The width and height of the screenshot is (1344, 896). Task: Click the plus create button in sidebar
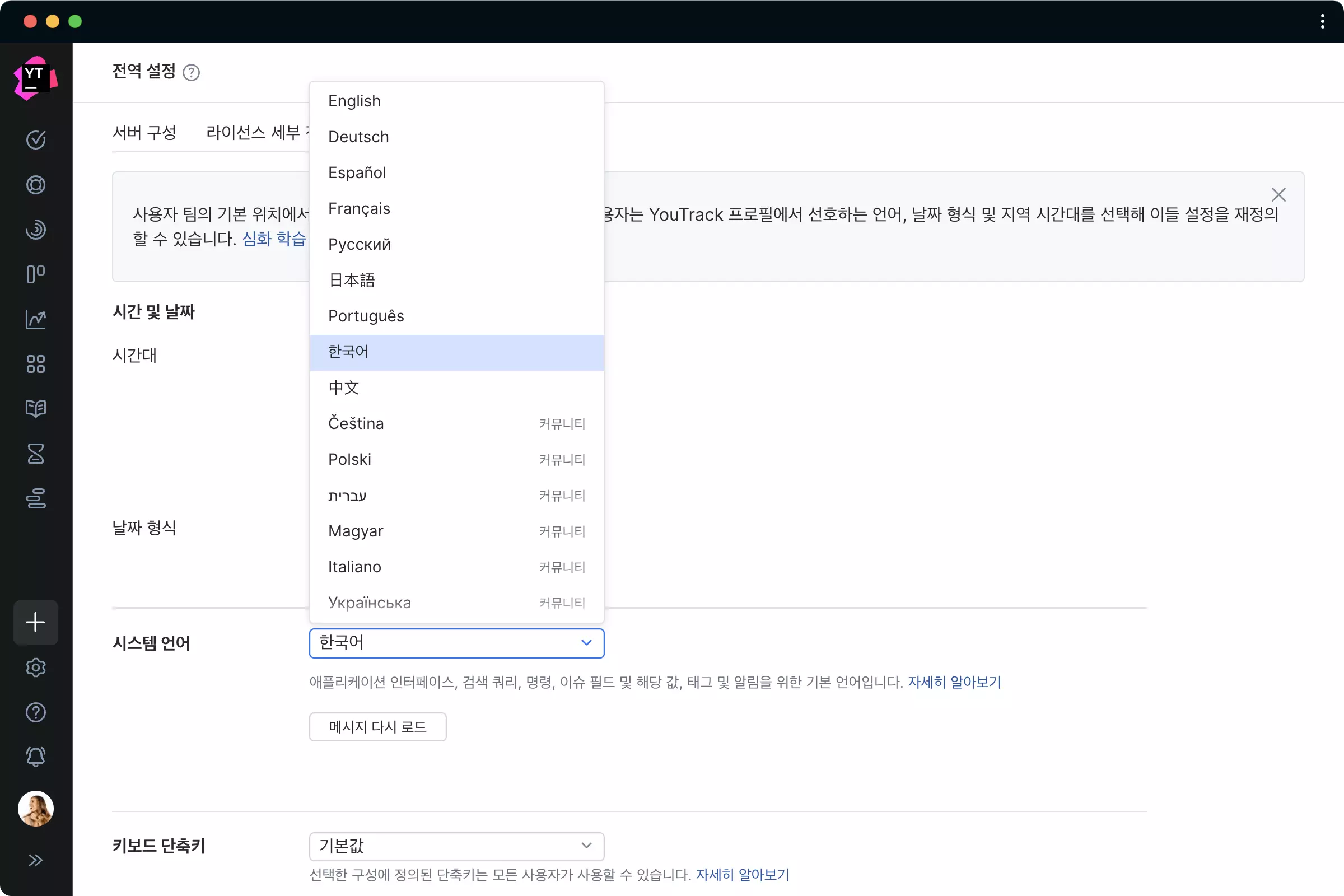coord(35,622)
